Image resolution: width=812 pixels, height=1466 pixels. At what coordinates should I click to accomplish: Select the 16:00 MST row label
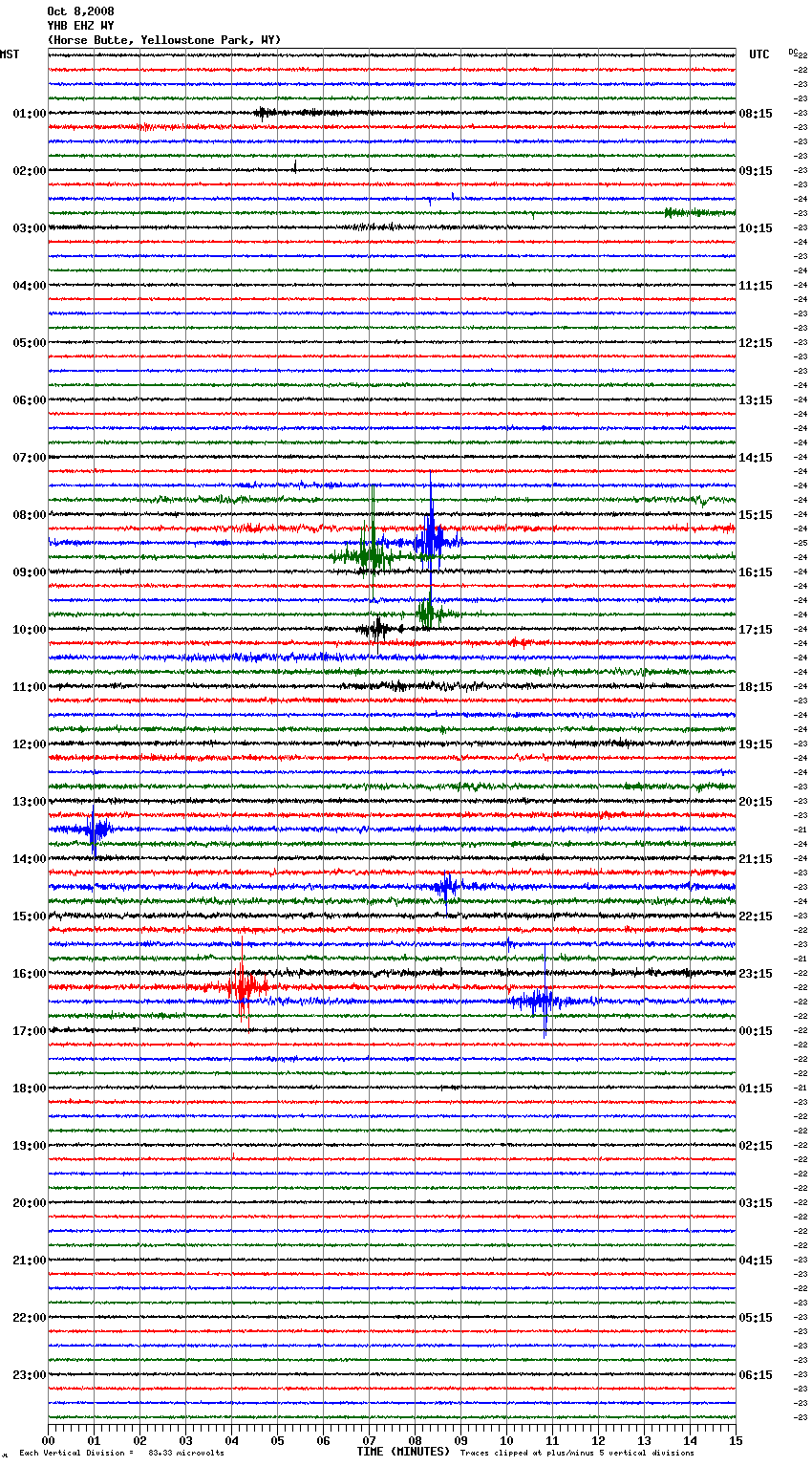click(x=30, y=974)
